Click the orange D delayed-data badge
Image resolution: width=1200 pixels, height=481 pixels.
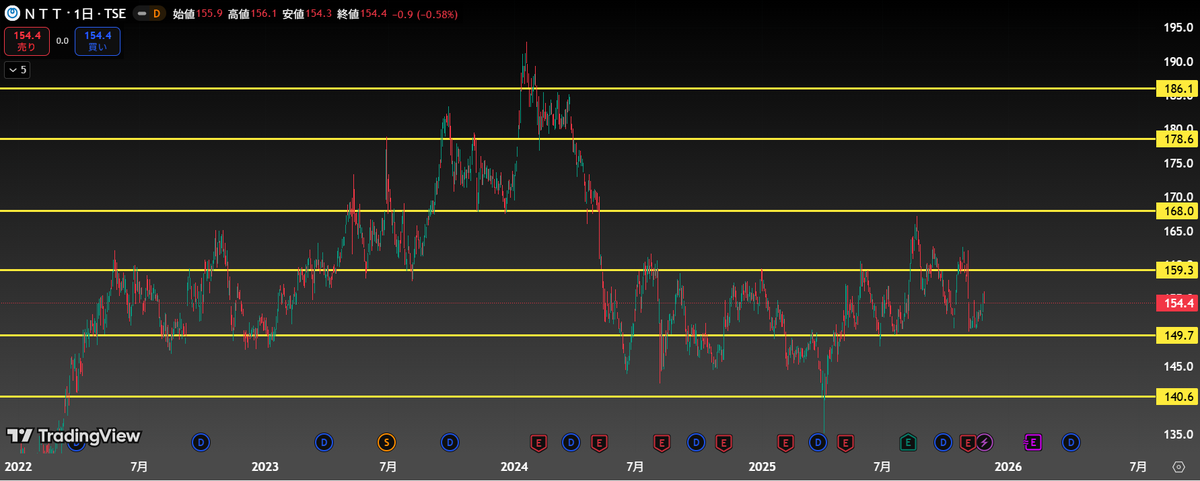(156, 15)
